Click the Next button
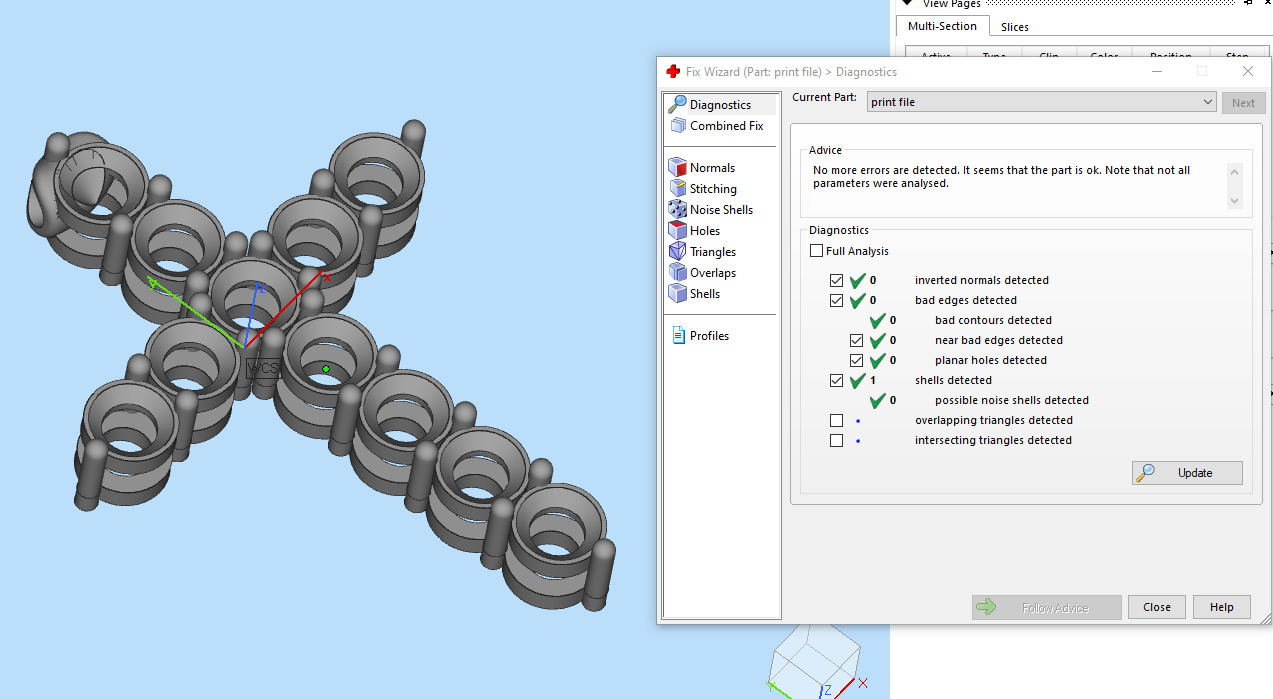Viewport: 1273px width, 699px height. [x=1243, y=102]
